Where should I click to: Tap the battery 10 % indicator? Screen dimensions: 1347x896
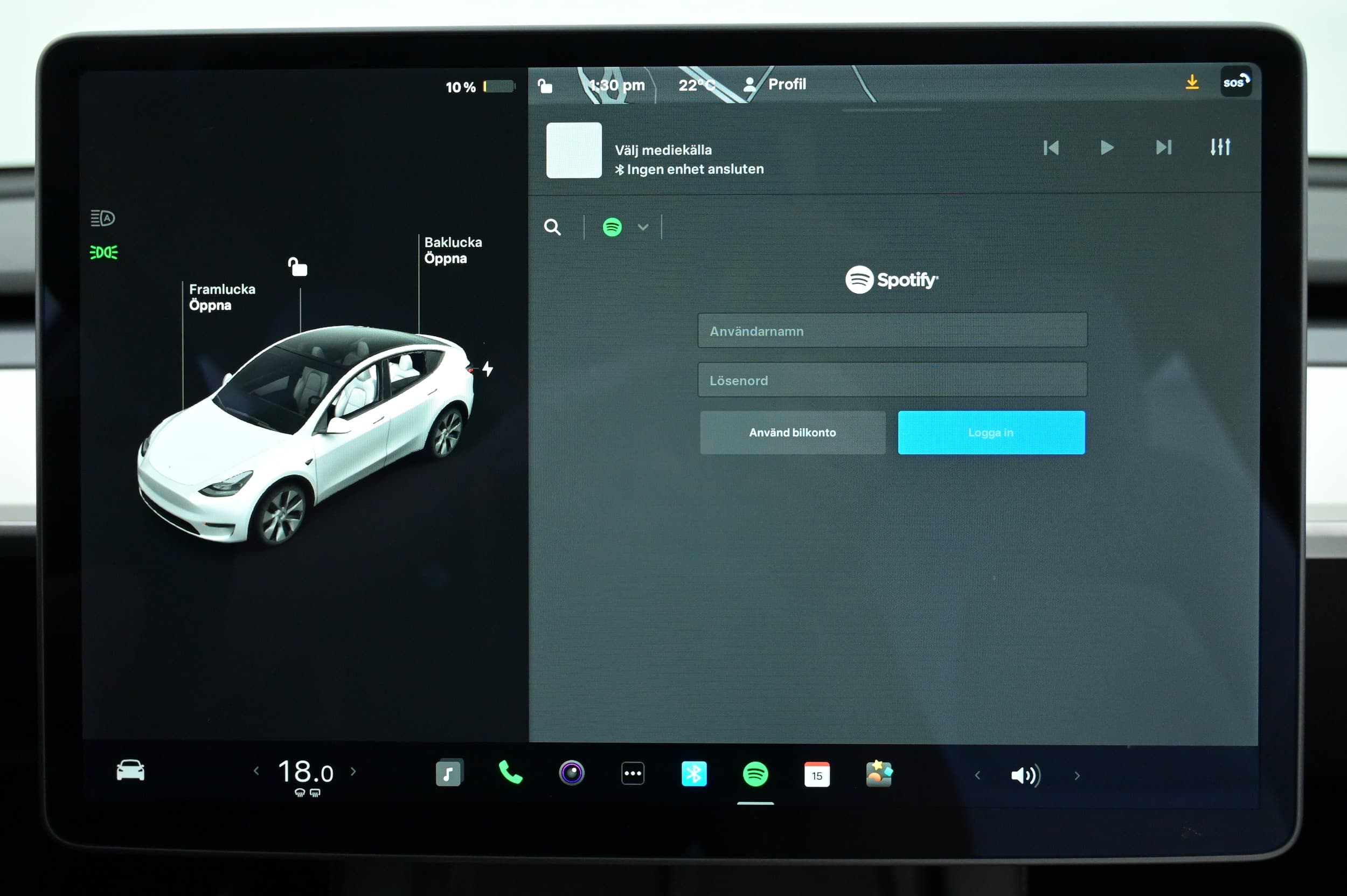click(480, 87)
